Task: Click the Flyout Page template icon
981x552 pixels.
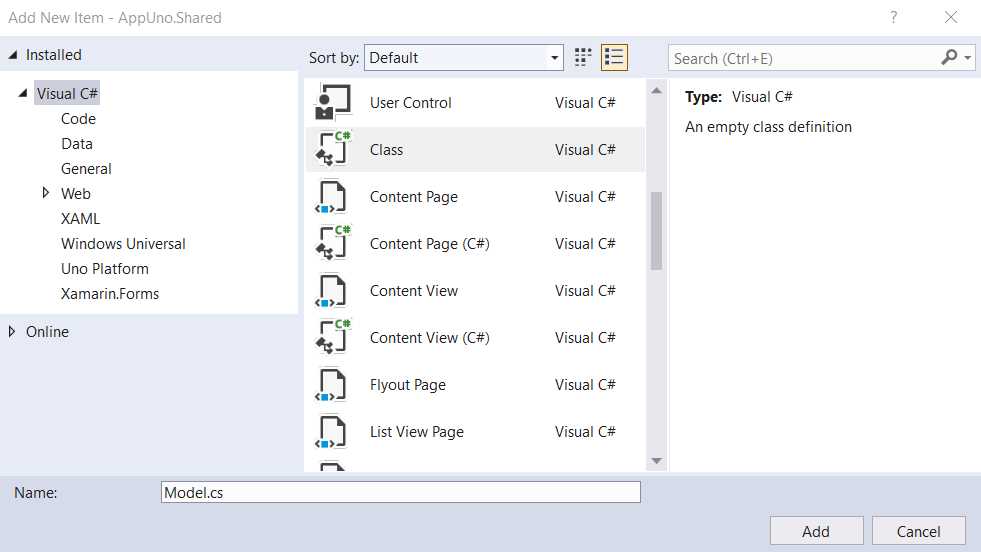Action: pos(332,384)
